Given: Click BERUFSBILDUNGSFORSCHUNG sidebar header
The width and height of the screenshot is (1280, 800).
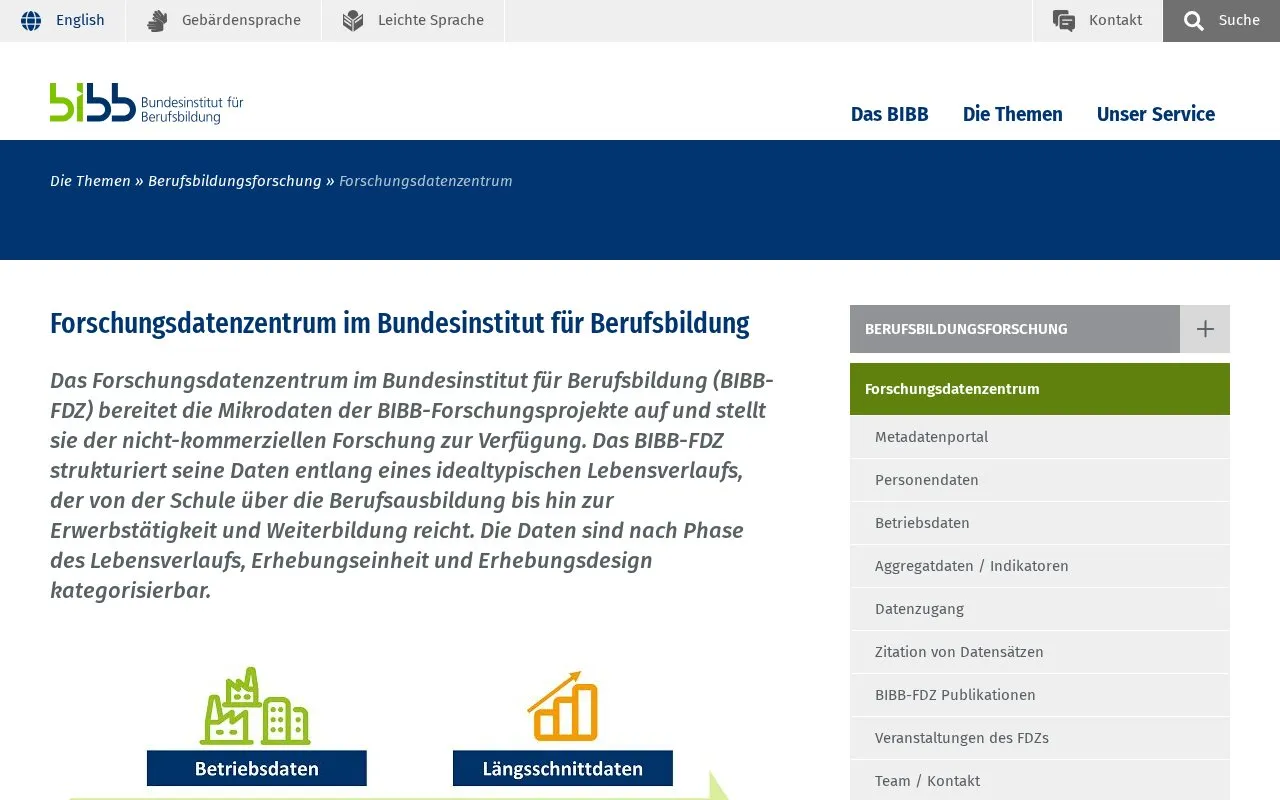Looking at the screenshot, I should tap(1015, 329).
